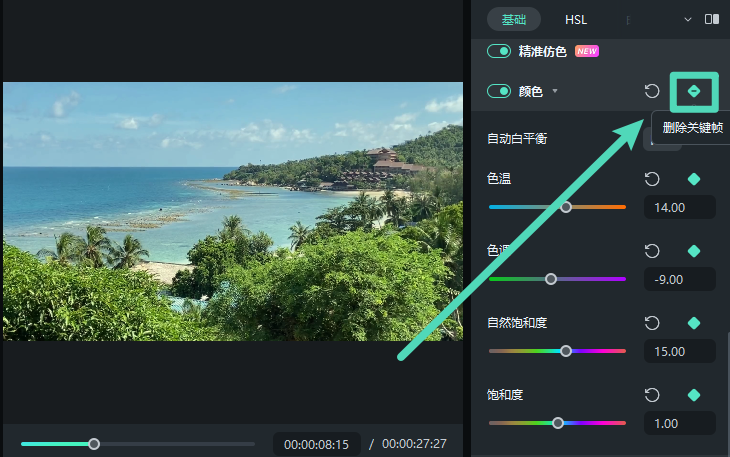Toggle the before/after comparison view icon
The image size is (730, 457).
coord(712,19)
